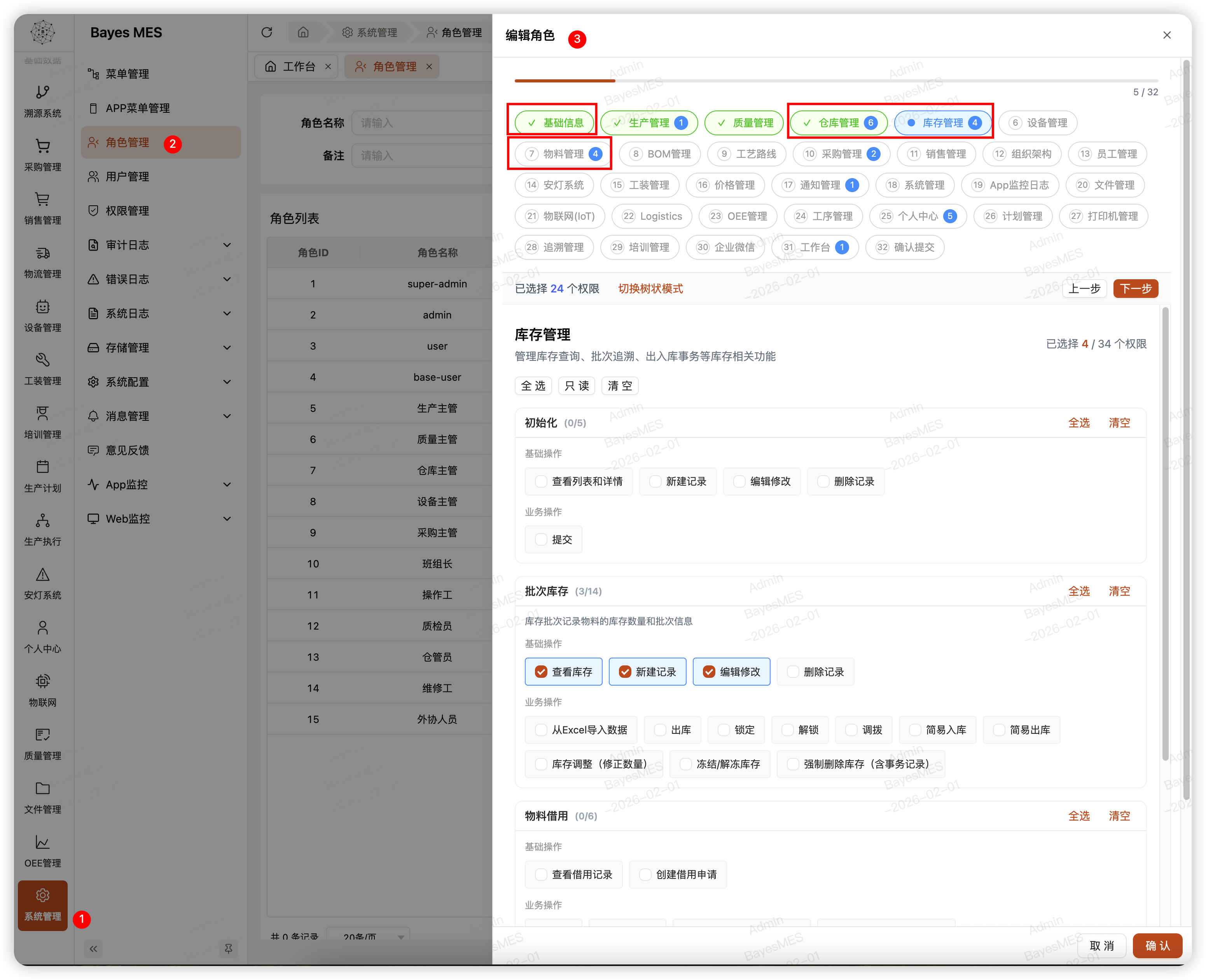Select the 采购管理 sidebar icon
The height and width of the screenshot is (980, 1206).
(42, 154)
